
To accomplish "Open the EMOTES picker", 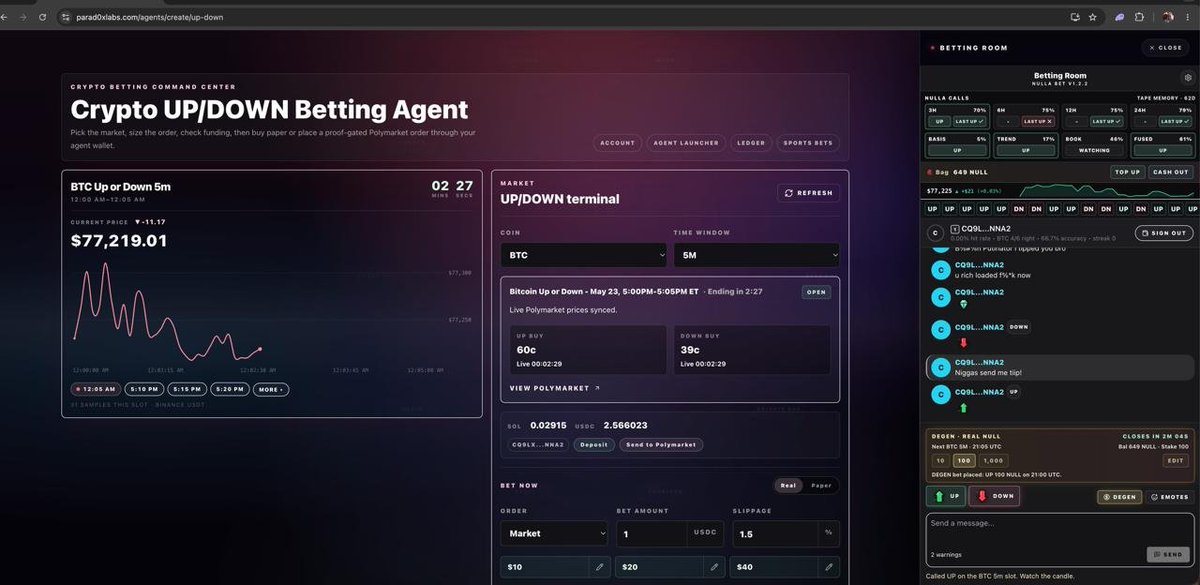I will click(1169, 497).
